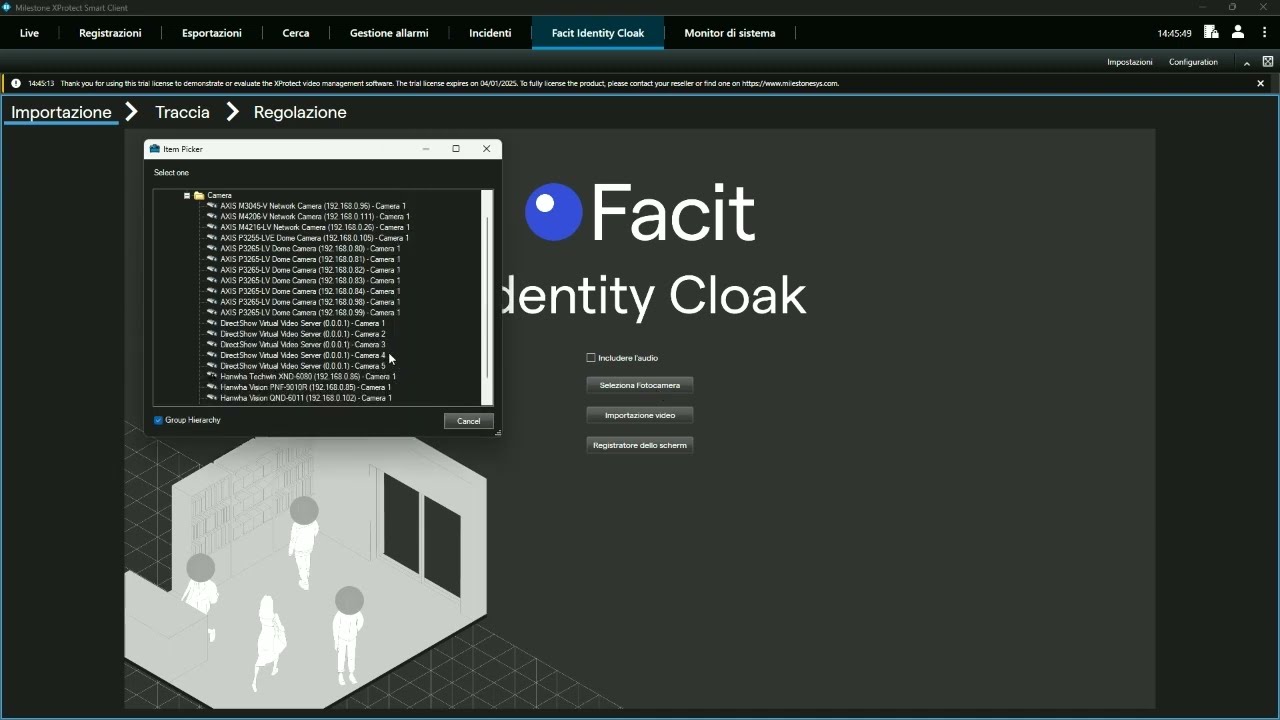The height and width of the screenshot is (720, 1280).
Task: Select AXIS M4206-V Network Camera (192.168.0.111)
Action: [315, 217]
